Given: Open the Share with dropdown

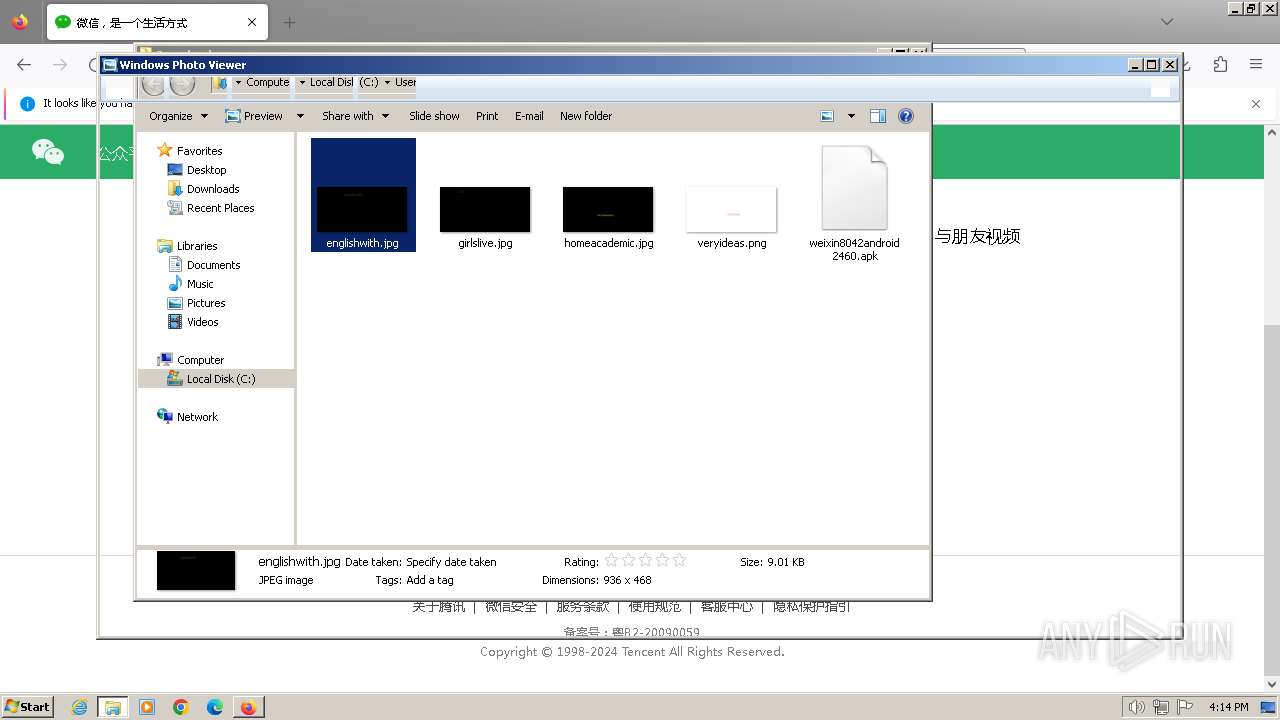Looking at the screenshot, I should click(x=355, y=116).
